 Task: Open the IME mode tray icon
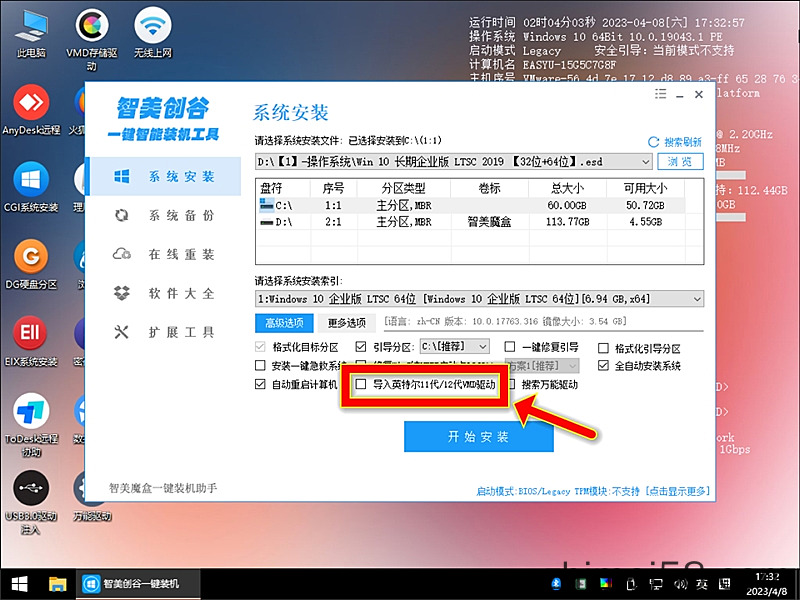tap(724, 584)
